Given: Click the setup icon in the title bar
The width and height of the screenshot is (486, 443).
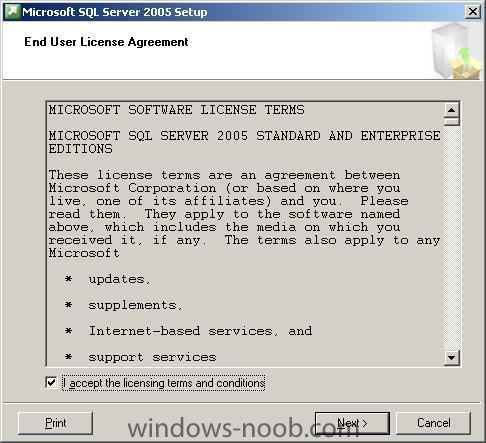Looking at the screenshot, I should (x=12, y=12).
